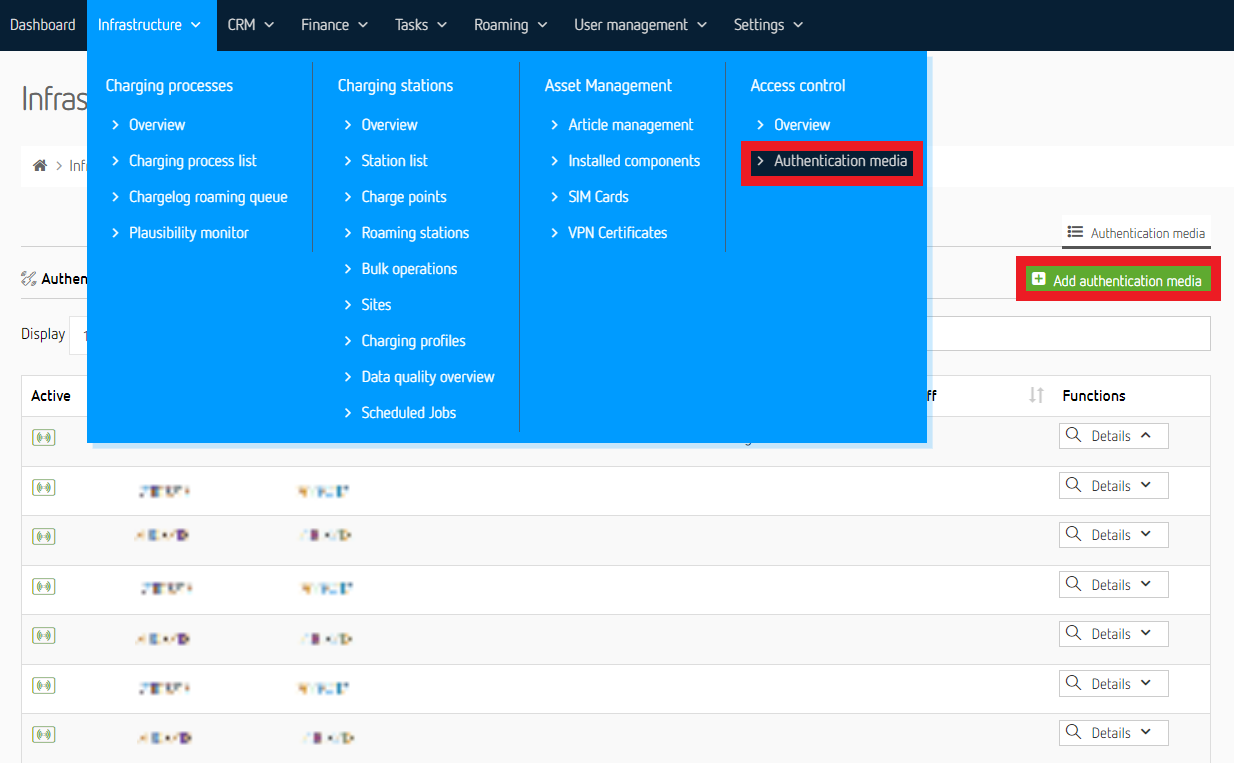Click the first row active RFID icon
1234x763 pixels.
[43, 437]
